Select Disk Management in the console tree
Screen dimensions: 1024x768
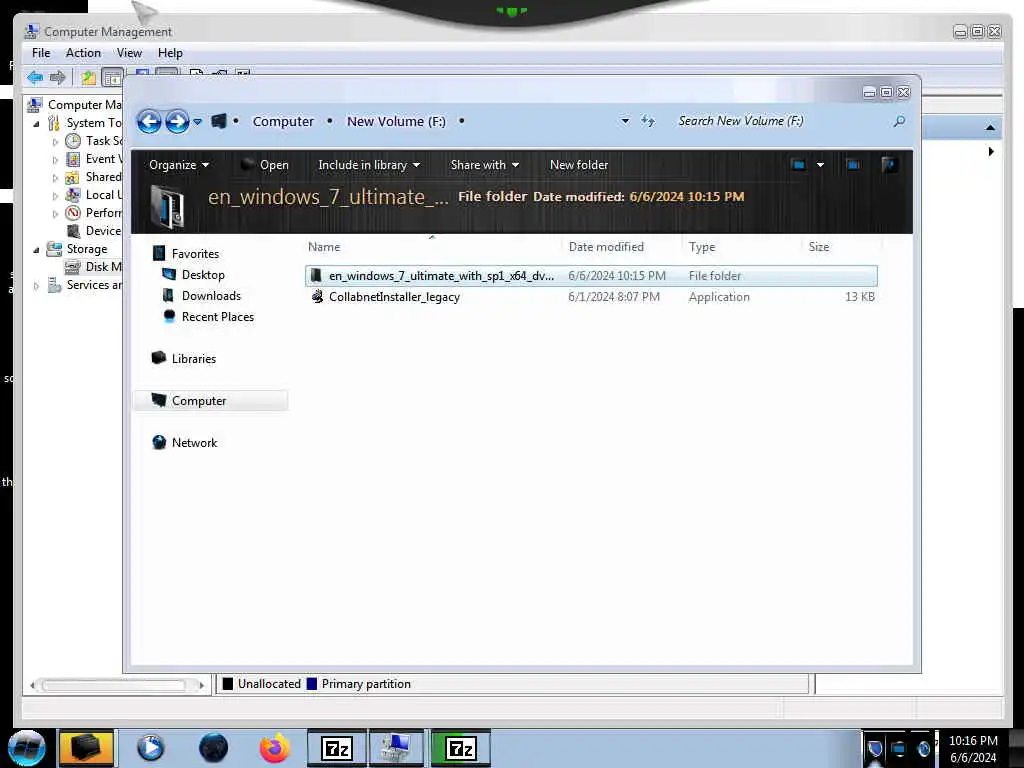[x=93, y=266]
